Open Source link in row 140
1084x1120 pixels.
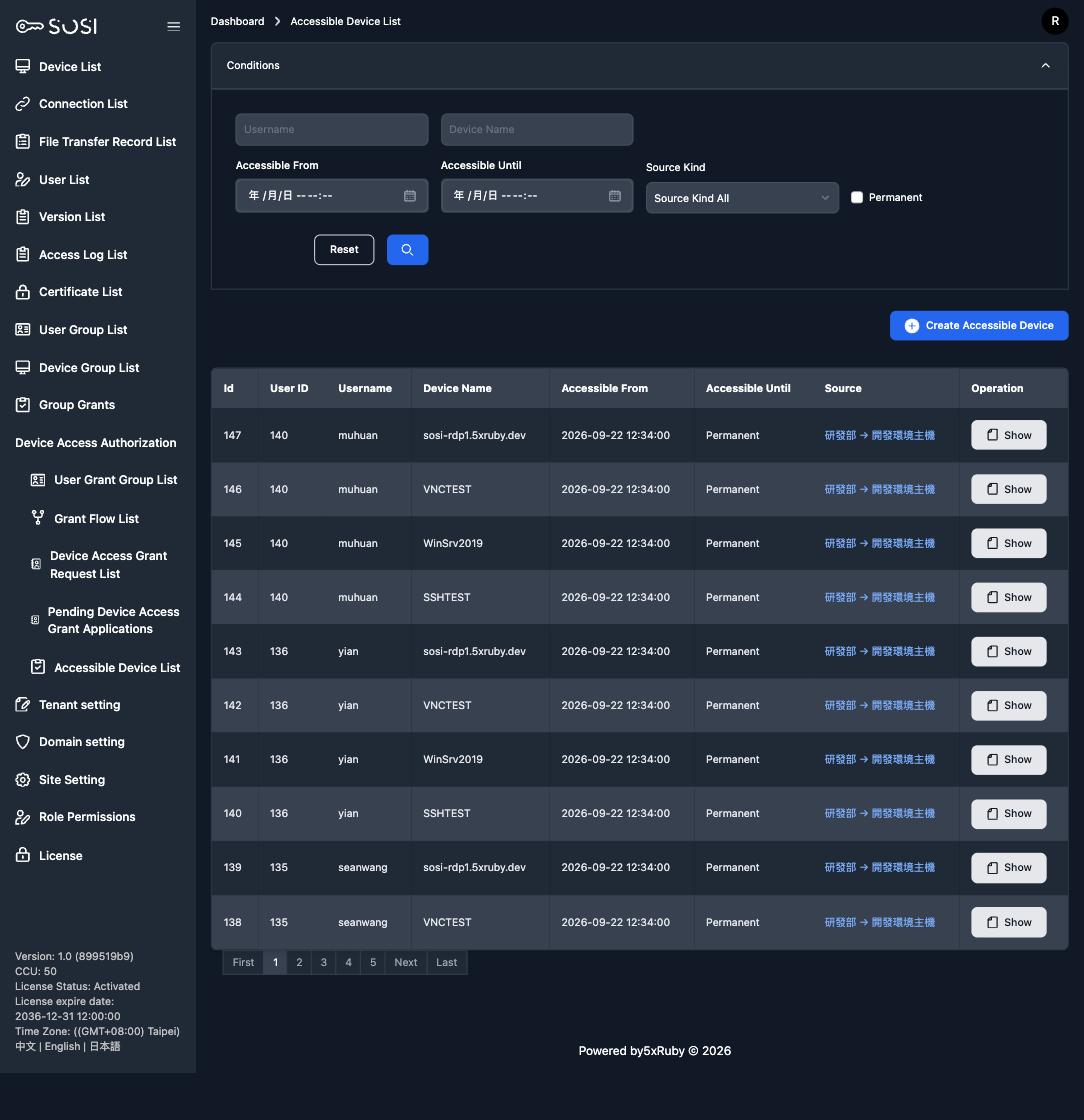(x=880, y=814)
